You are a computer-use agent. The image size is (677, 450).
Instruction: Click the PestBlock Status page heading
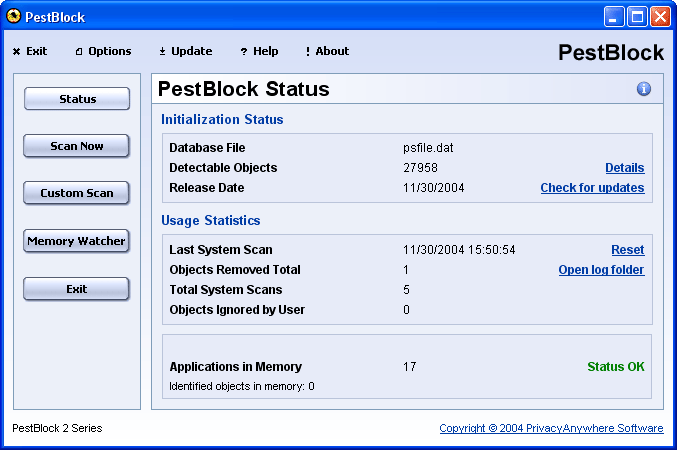tap(244, 89)
